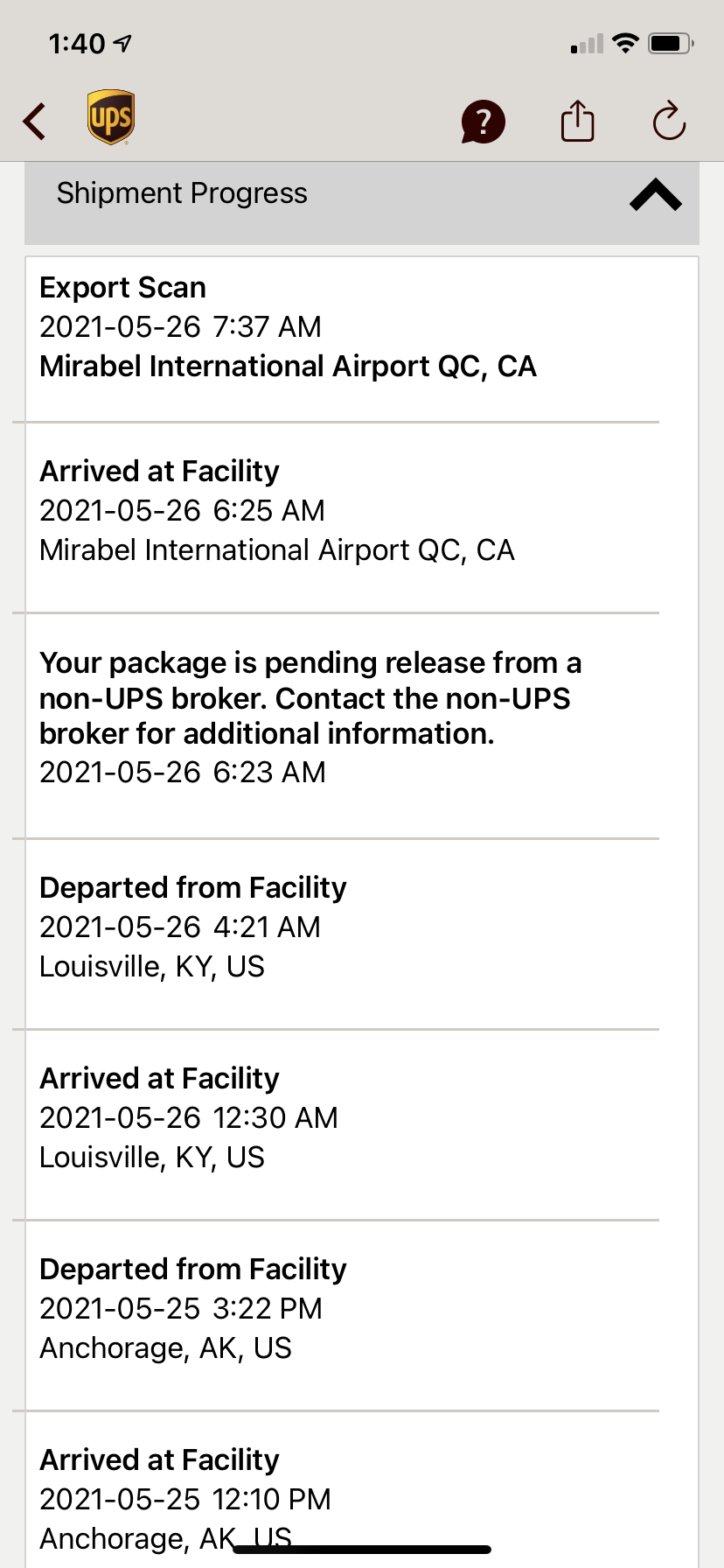The image size is (724, 1568).
Task: Tap the share icon
Action: click(x=577, y=121)
